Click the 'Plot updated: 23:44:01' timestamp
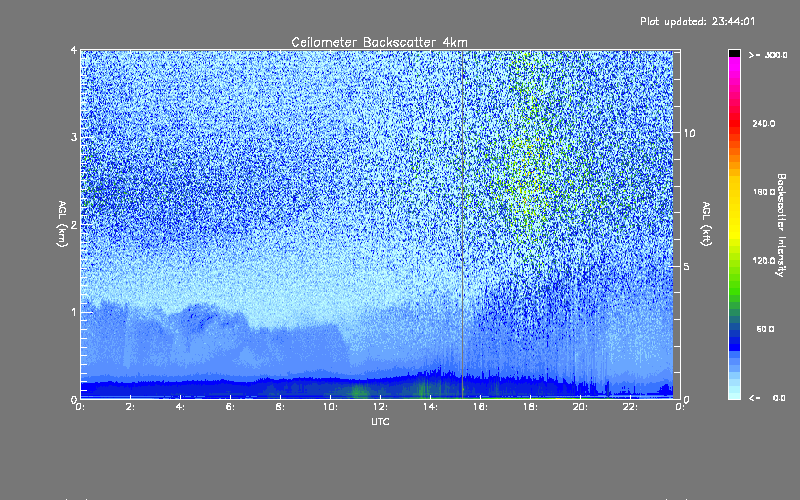The height and width of the screenshot is (500, 800). (697, 21)
